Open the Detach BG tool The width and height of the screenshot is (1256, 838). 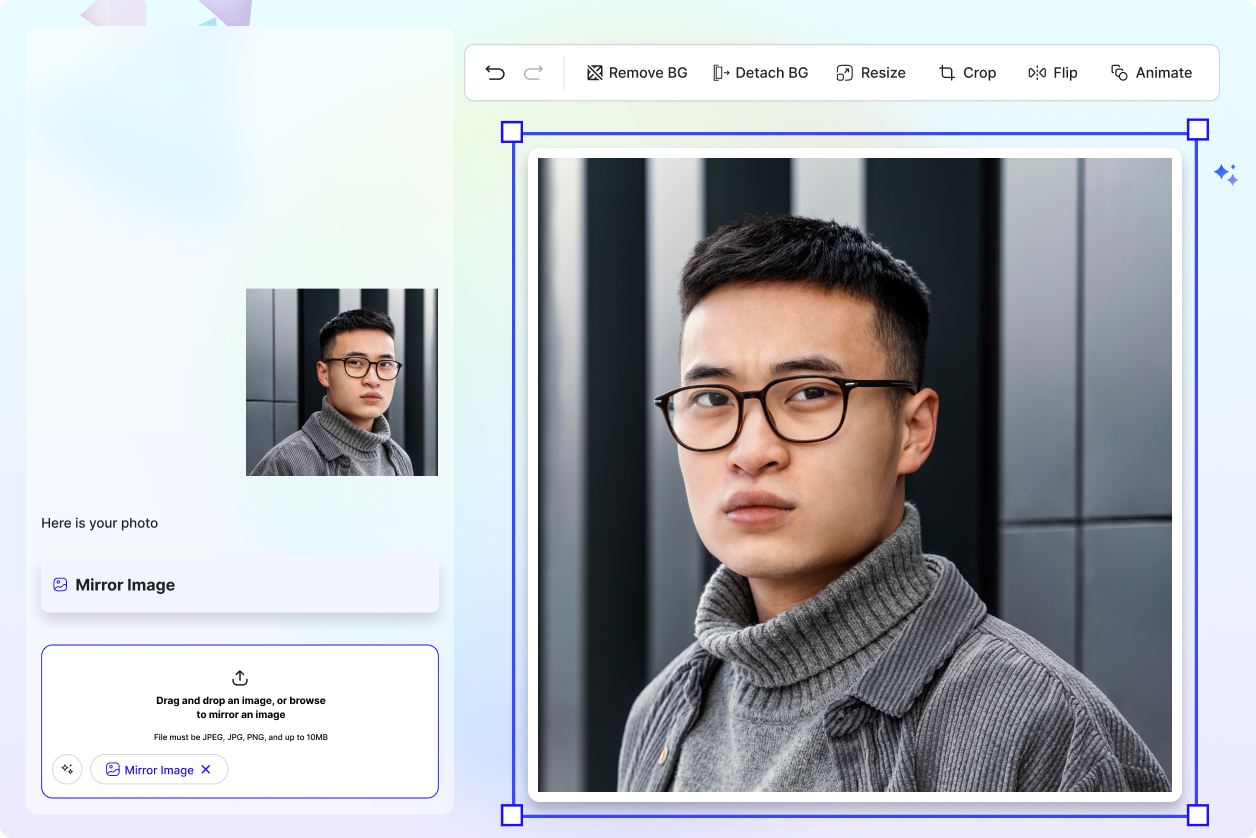[761, 72]
